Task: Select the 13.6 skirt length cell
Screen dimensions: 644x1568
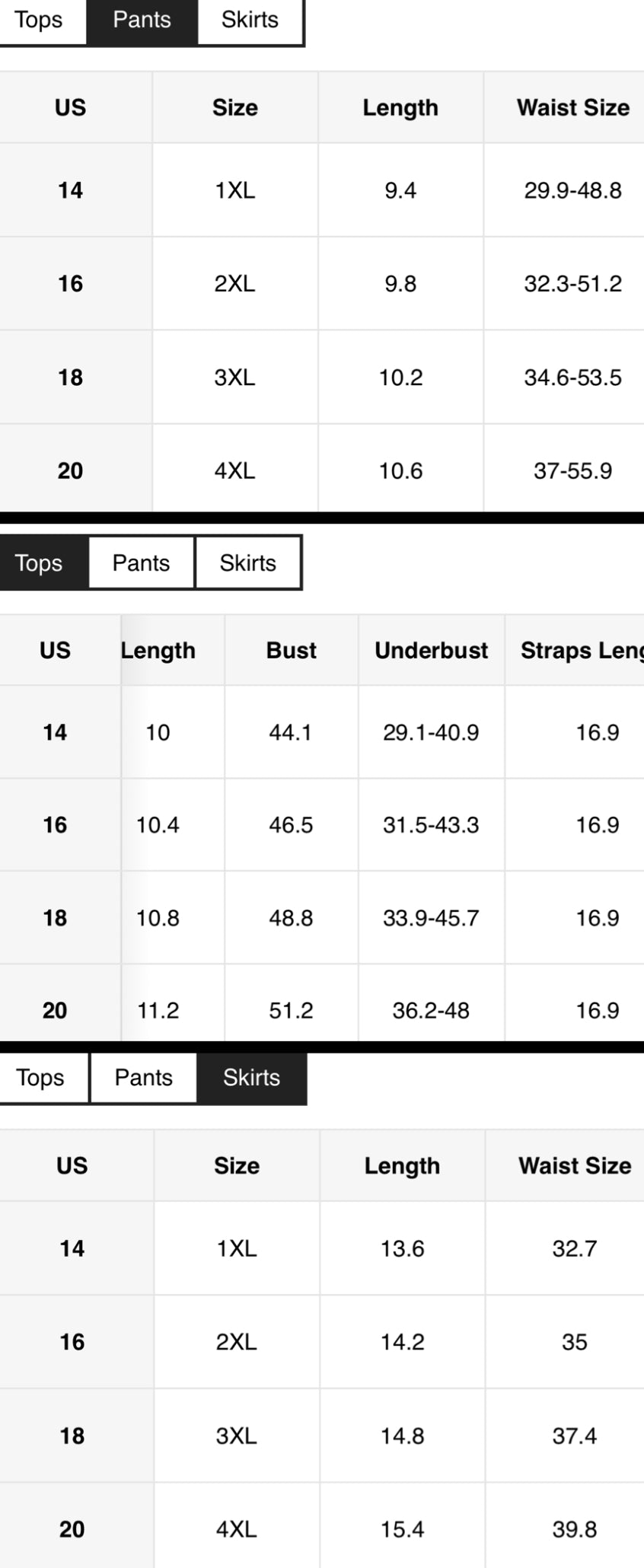Action: point(402,1249)
